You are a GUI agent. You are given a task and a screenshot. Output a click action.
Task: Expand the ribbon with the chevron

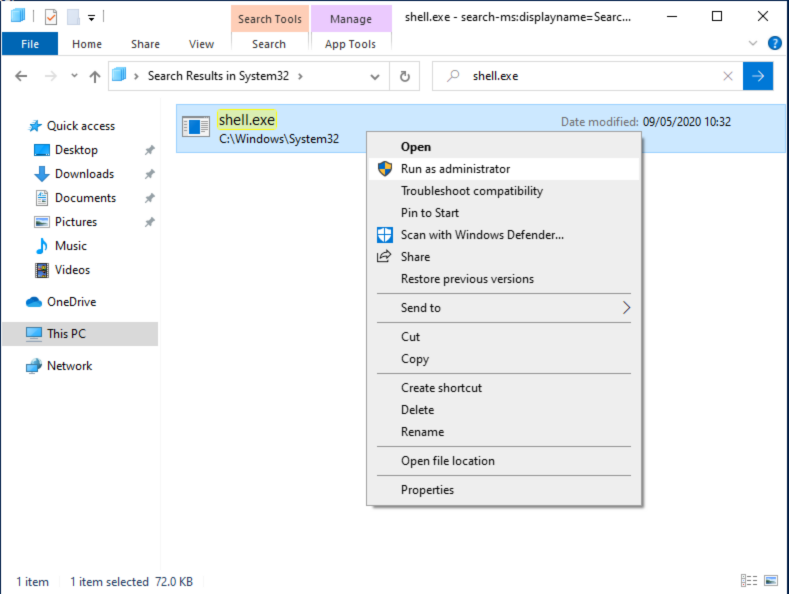tap(753, 43)
